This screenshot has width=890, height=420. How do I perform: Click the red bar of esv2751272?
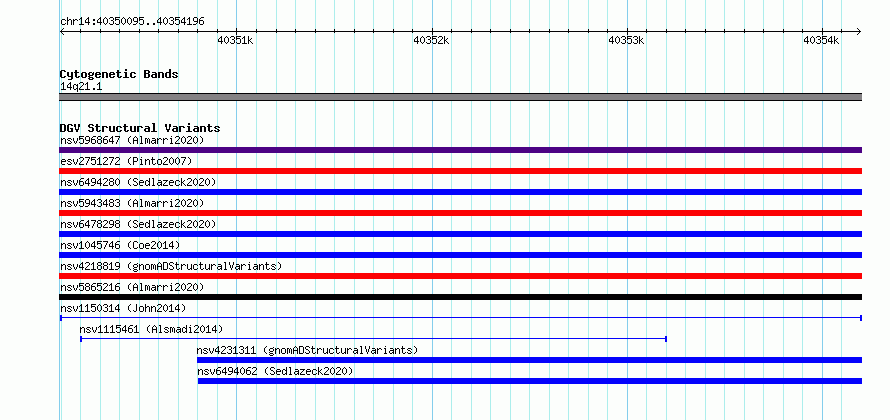460,171
